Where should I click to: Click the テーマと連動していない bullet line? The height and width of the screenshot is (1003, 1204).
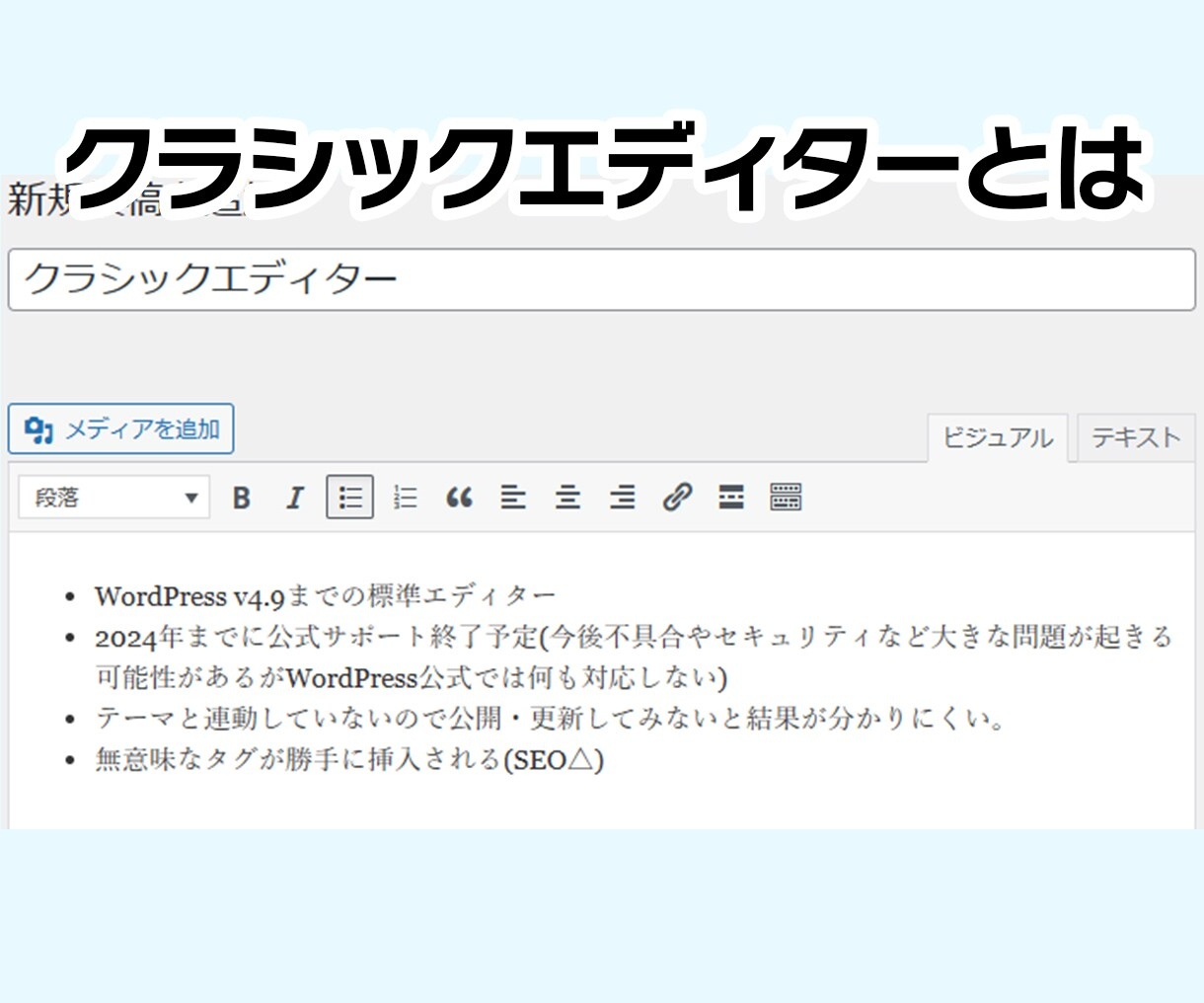click(551, 719)
